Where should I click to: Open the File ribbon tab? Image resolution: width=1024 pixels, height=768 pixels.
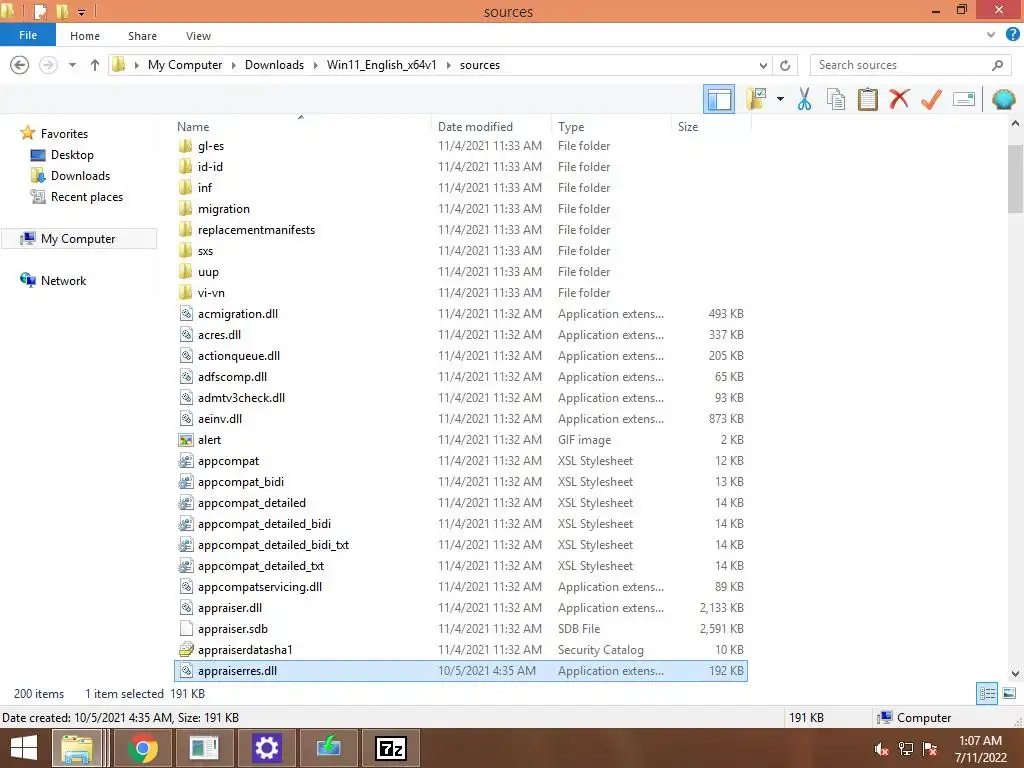coord(27,35)
